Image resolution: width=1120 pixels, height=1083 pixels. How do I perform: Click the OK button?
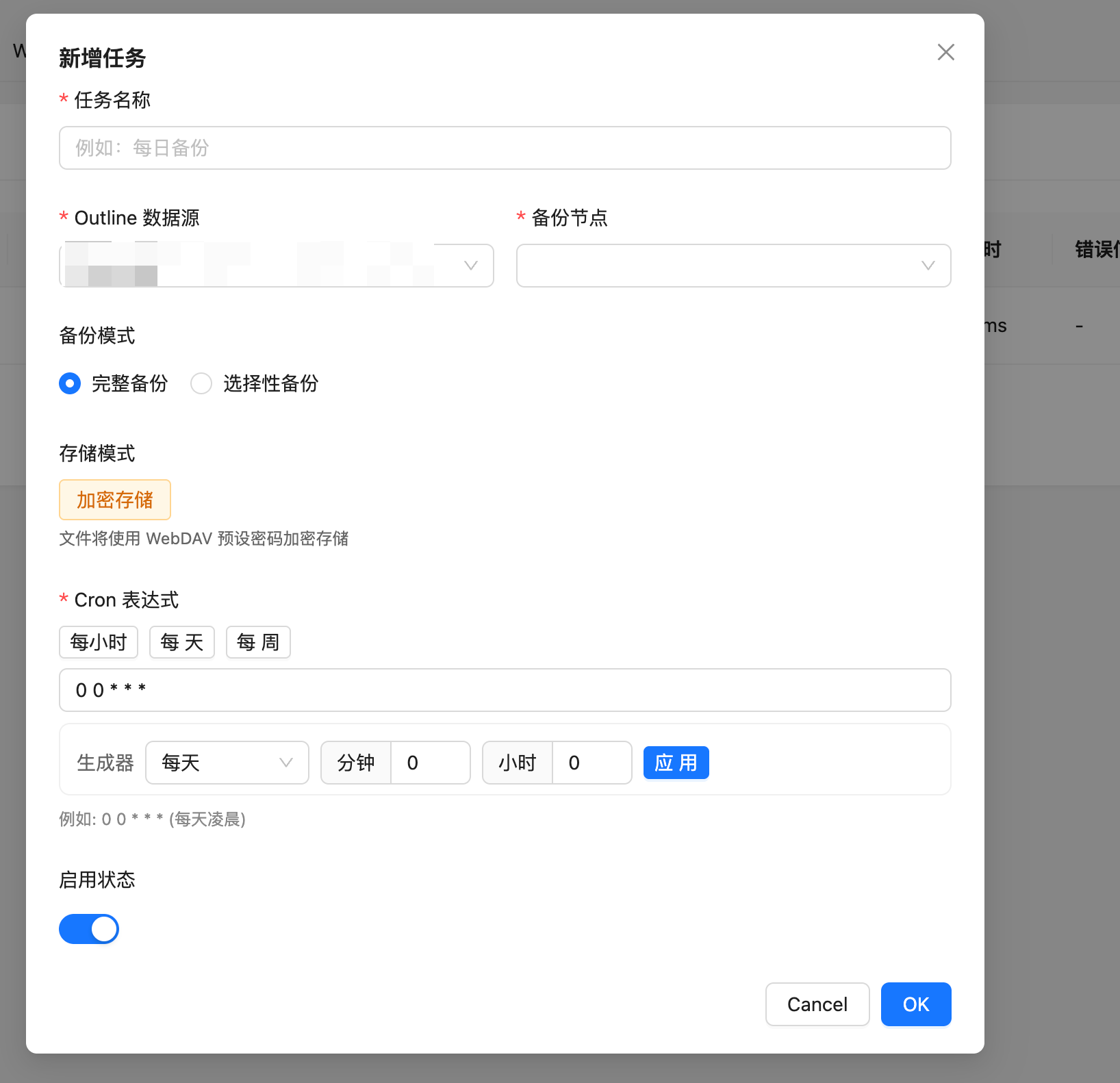point(916,1004)
